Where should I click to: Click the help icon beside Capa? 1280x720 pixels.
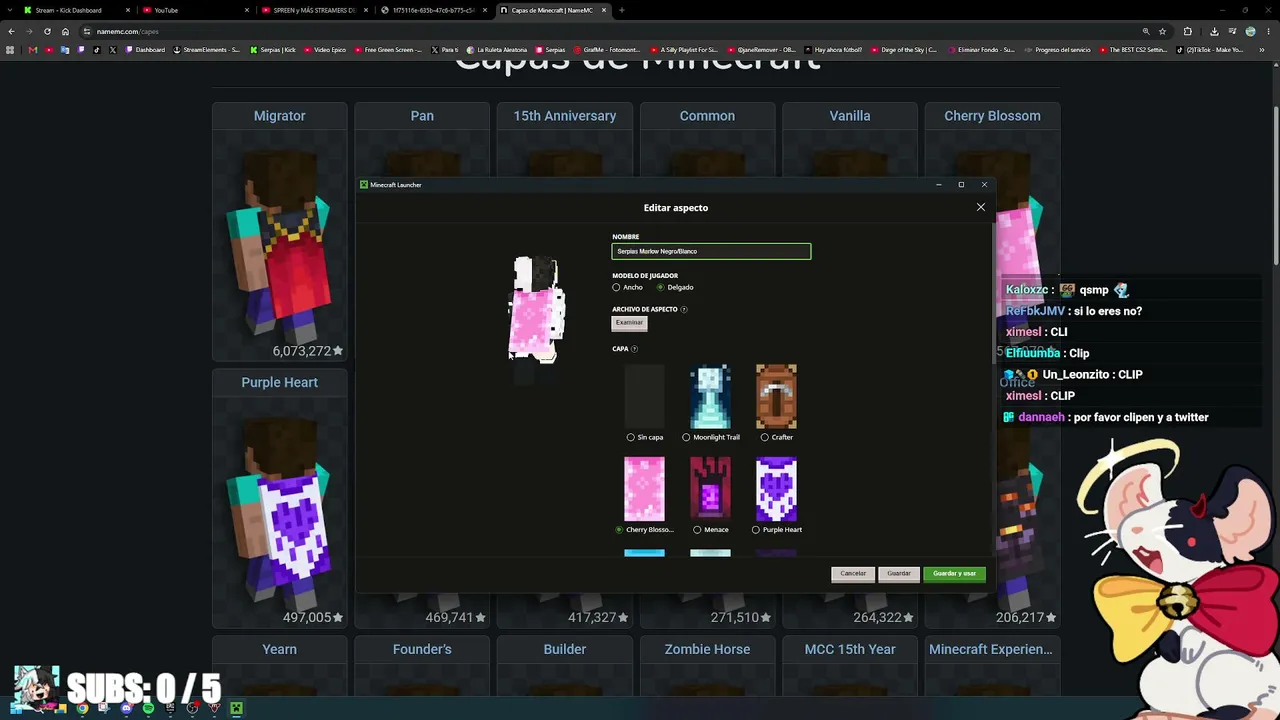634,349
